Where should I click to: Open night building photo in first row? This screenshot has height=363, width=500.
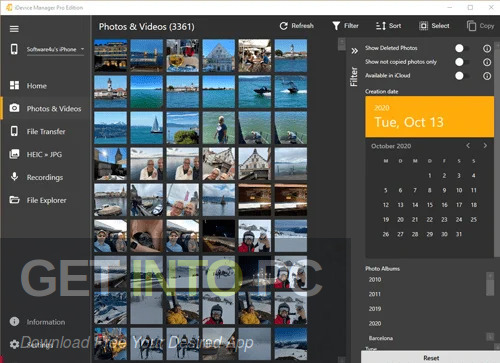tap(111, 56)
